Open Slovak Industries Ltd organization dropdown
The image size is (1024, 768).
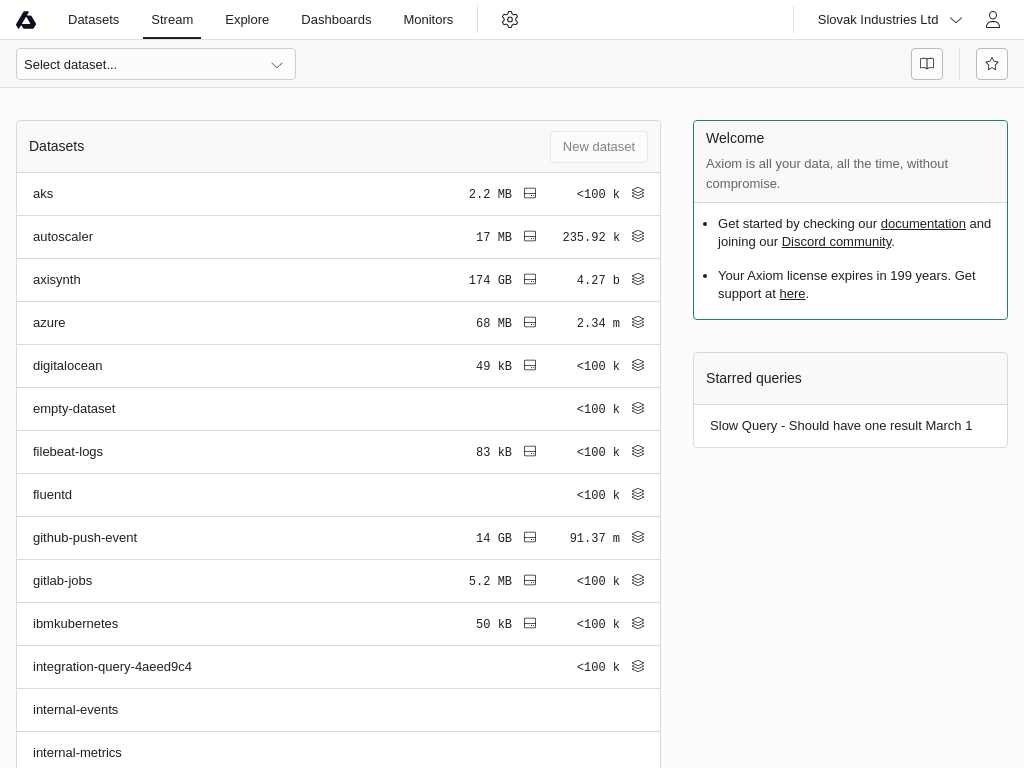pyautogui.click(x=889, y=20)
